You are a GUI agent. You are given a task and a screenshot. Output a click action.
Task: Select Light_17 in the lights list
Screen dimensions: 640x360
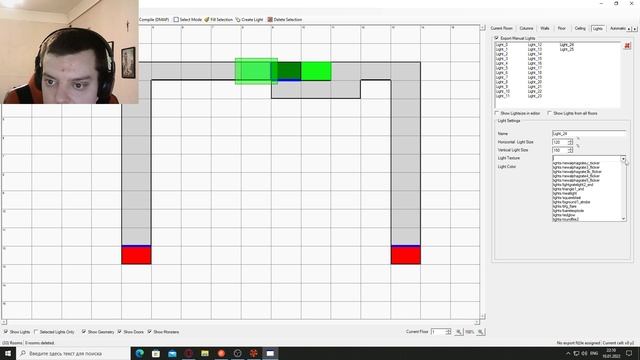click(x=535, y=68)
